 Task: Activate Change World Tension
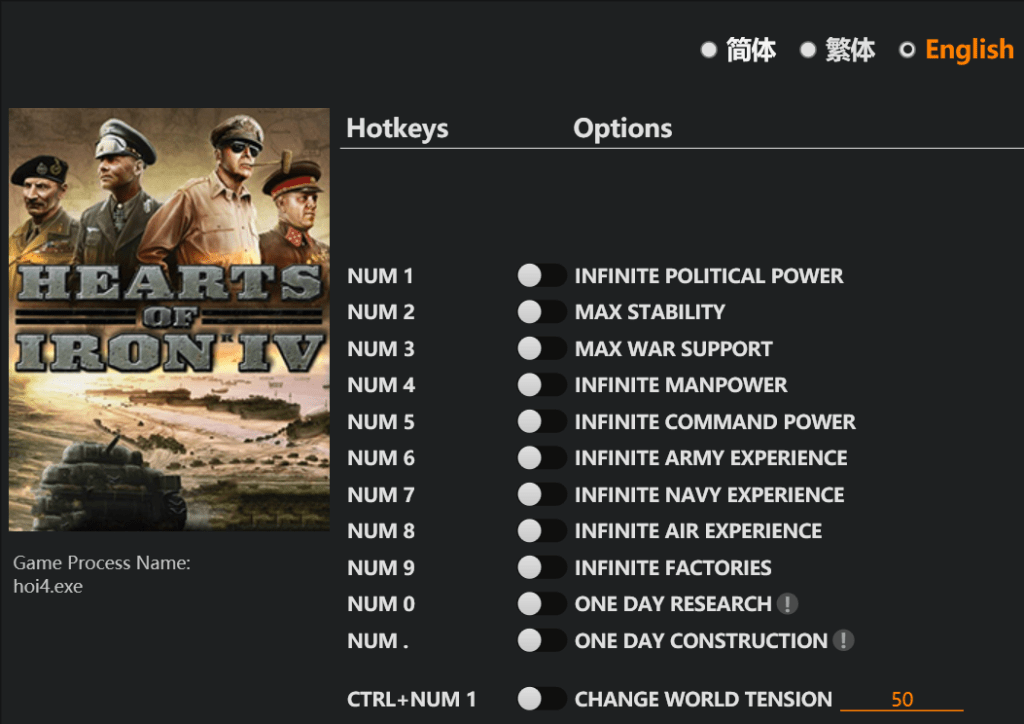coord(542,699)
